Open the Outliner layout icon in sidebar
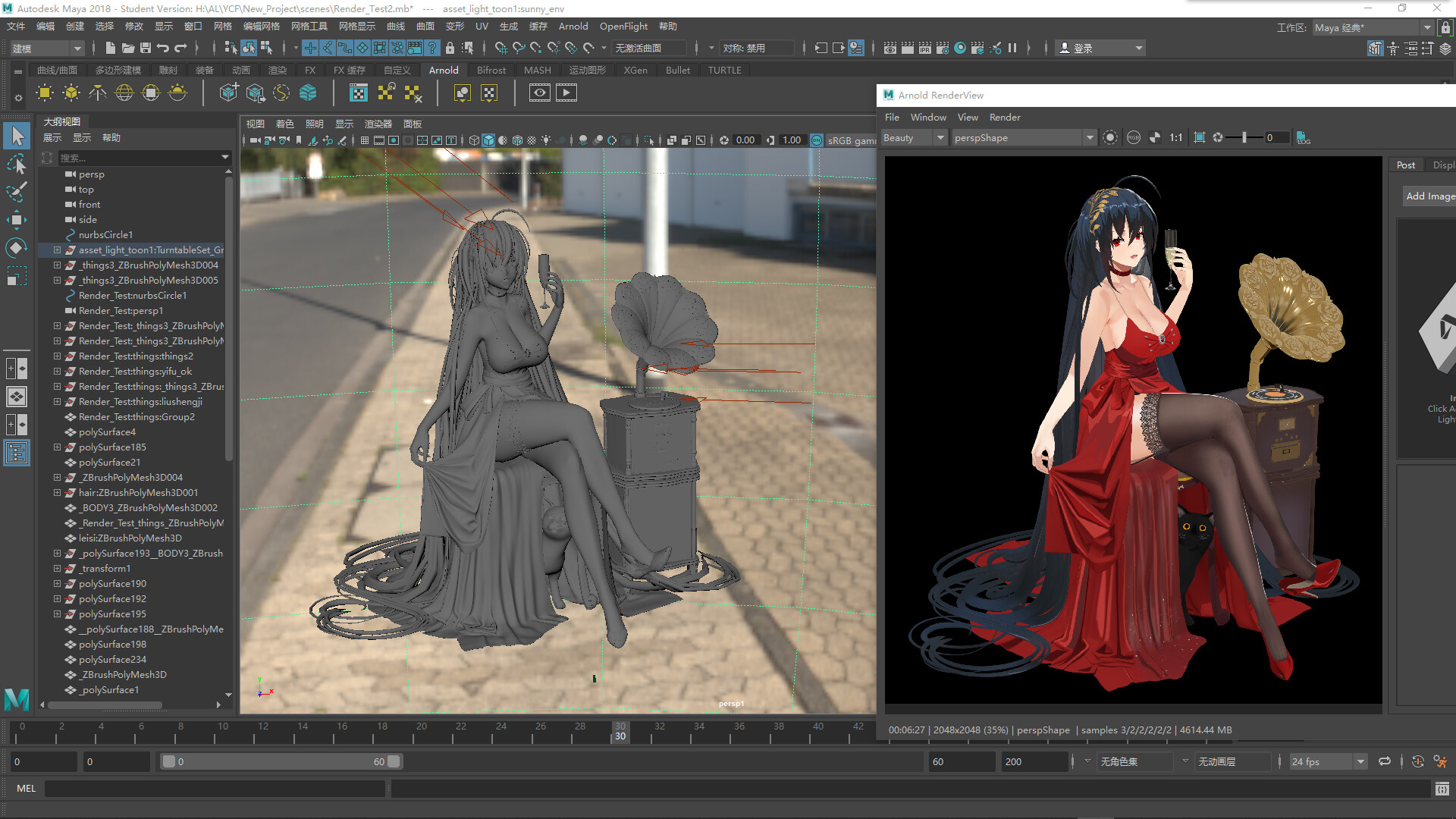1456x819 pixels. click(17, 453)
